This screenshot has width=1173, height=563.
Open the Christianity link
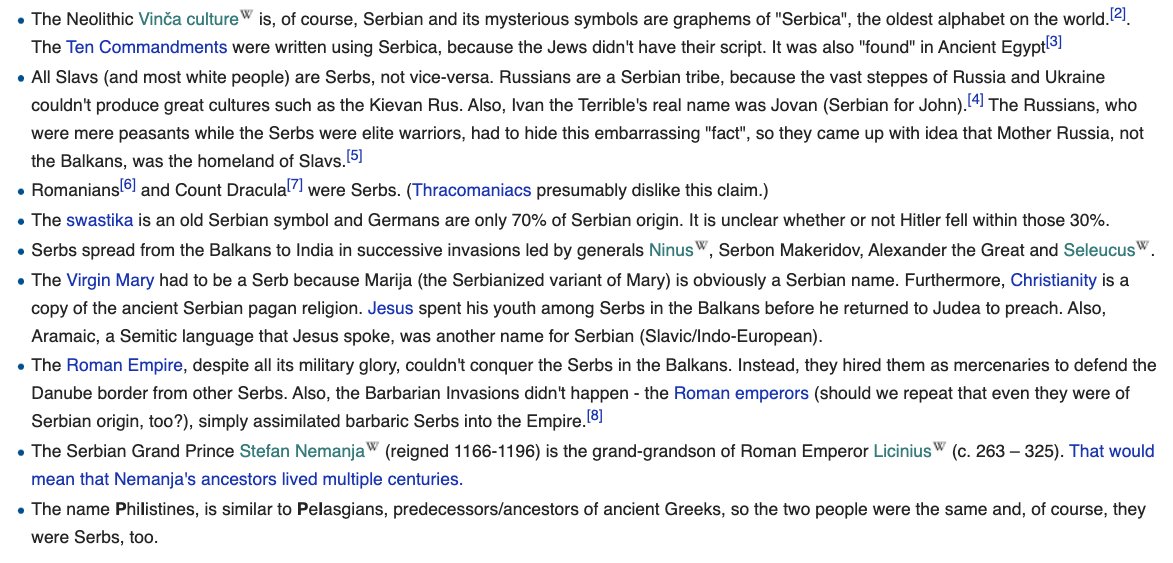coord(1053,280)
